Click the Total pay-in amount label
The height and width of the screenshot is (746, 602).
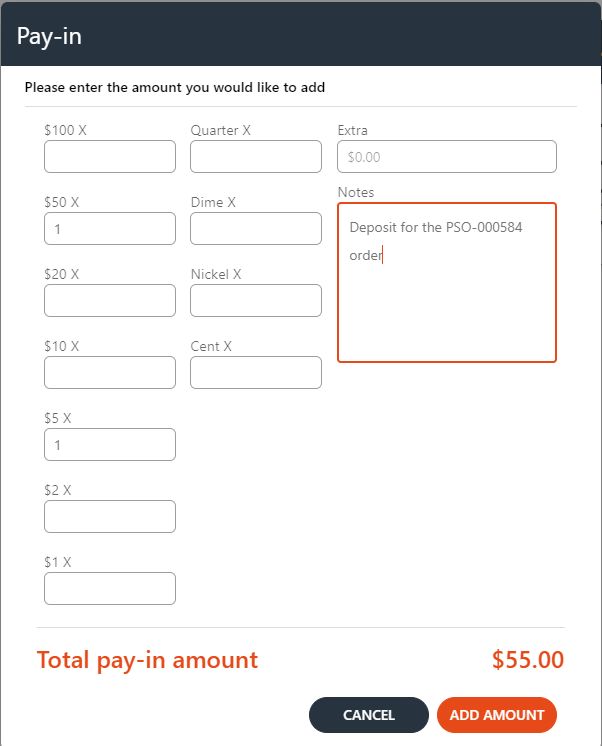(x=147, y=660)
